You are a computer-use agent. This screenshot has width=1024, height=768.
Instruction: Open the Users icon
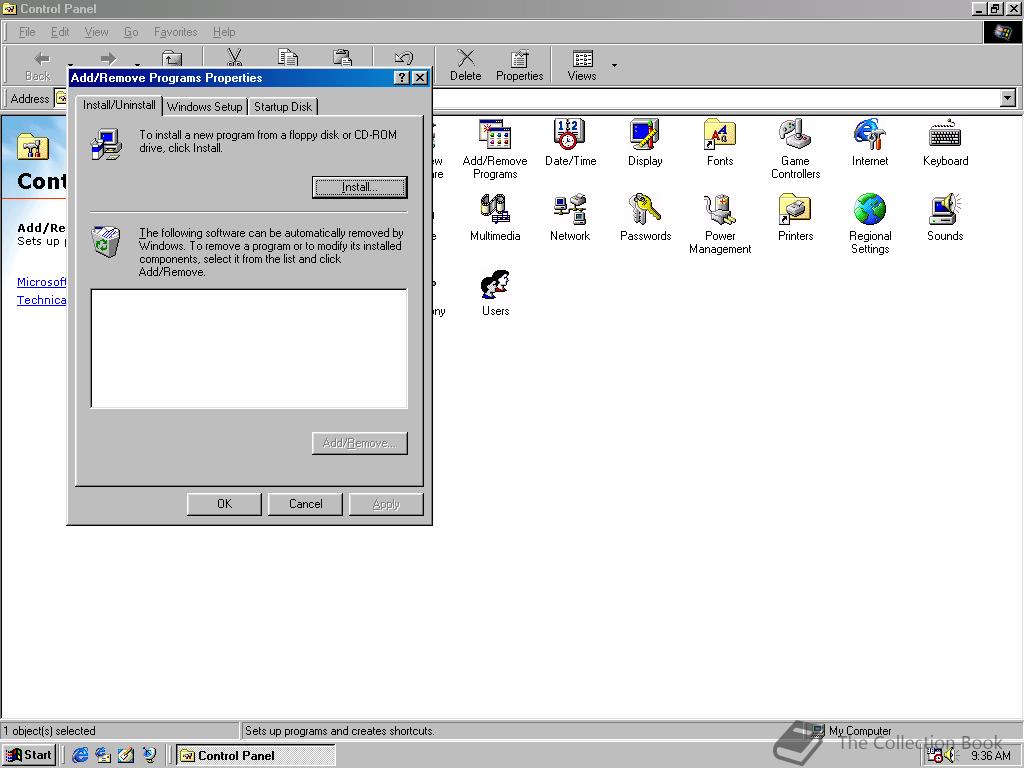point(495,293)
